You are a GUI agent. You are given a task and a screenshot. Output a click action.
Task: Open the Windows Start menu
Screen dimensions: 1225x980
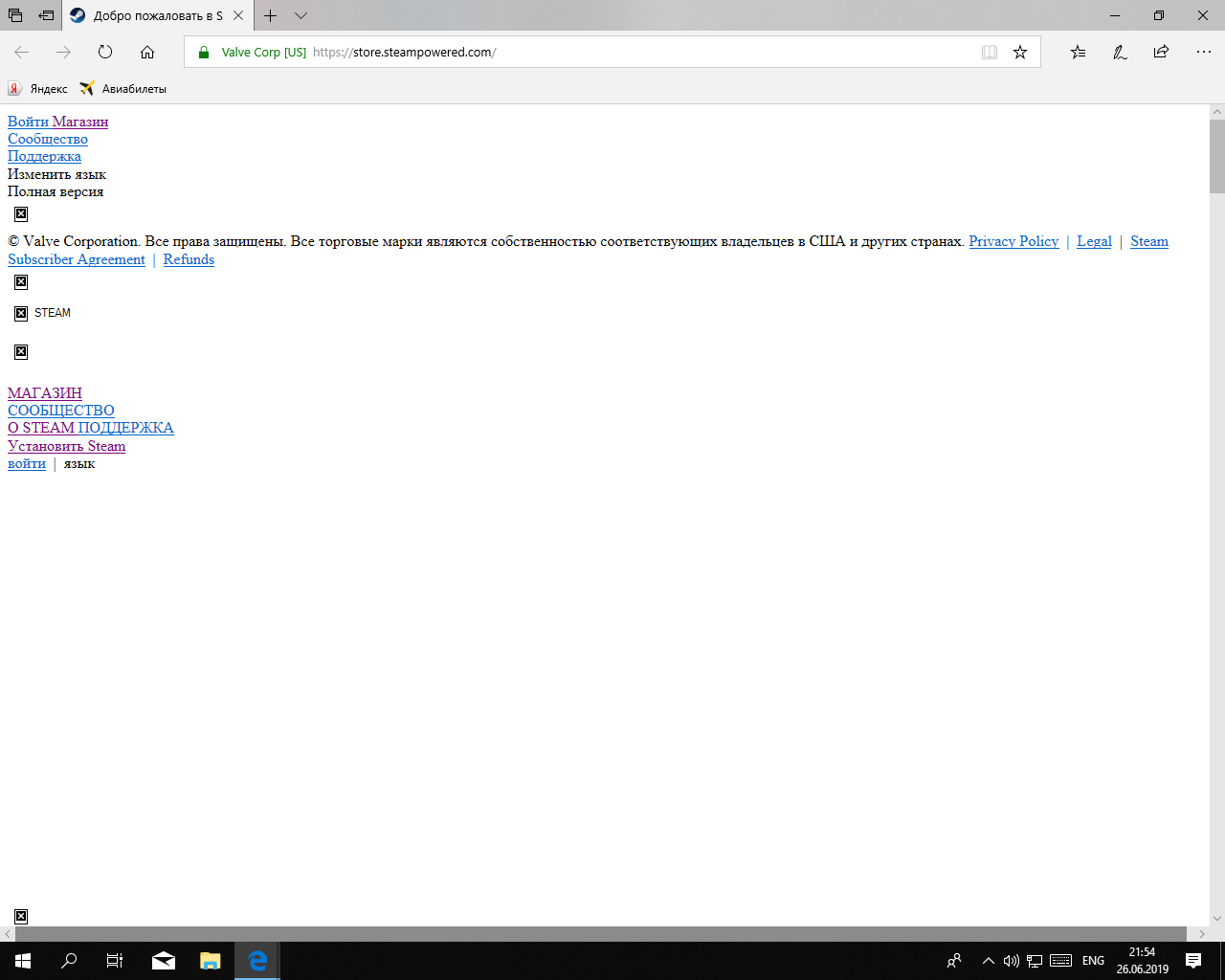[x=23, y=961]
